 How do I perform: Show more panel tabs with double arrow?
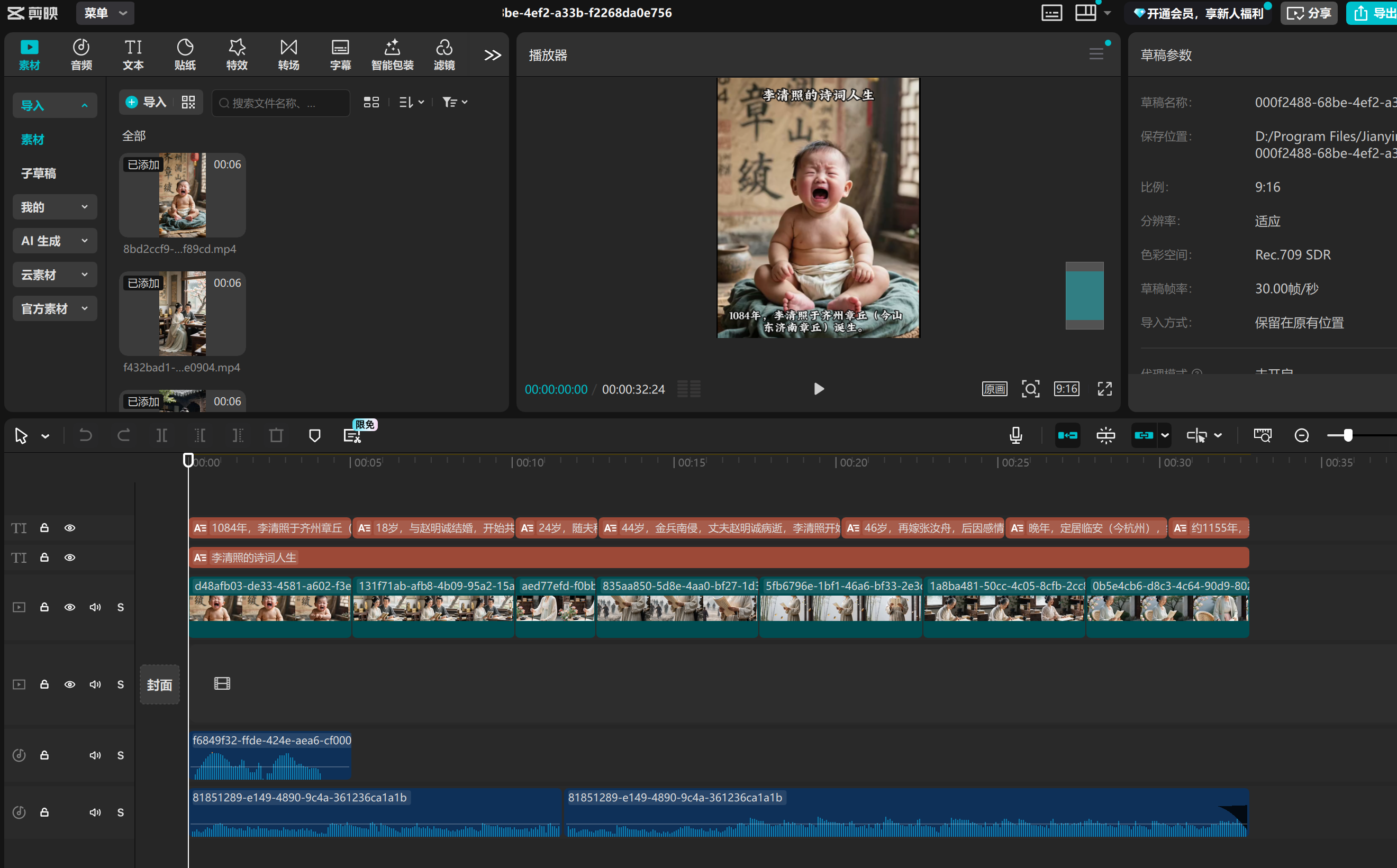[492, 55]
